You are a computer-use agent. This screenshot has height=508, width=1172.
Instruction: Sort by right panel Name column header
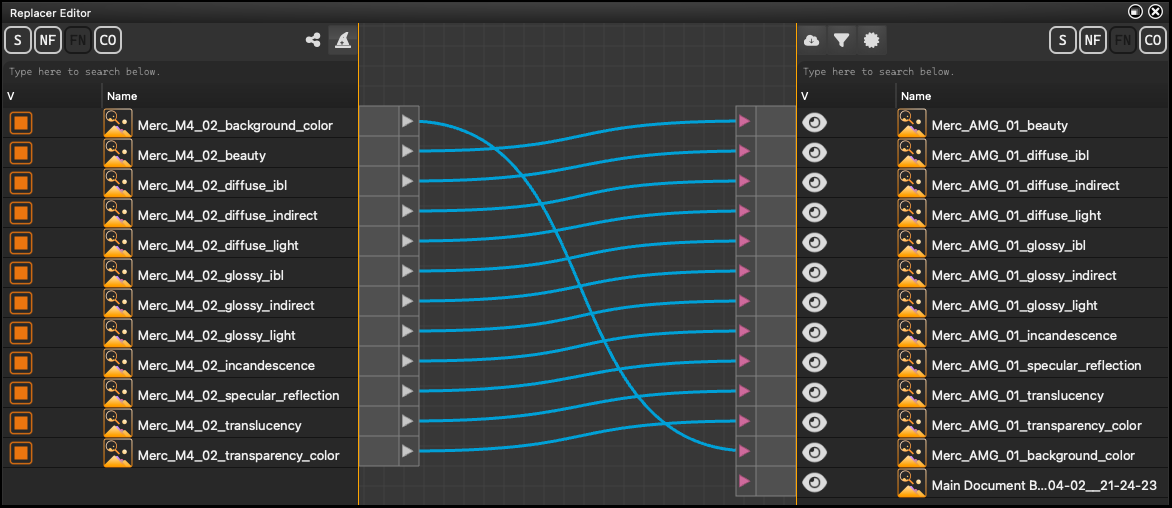tap(1032, 96)
